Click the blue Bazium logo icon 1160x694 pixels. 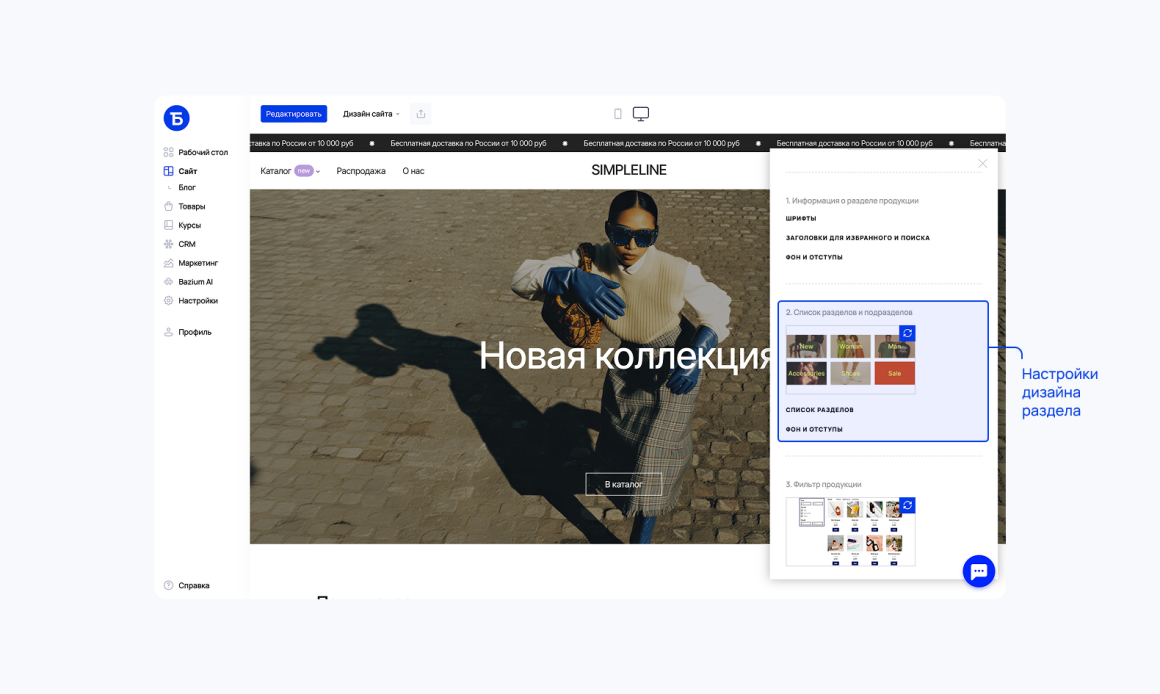176,118
